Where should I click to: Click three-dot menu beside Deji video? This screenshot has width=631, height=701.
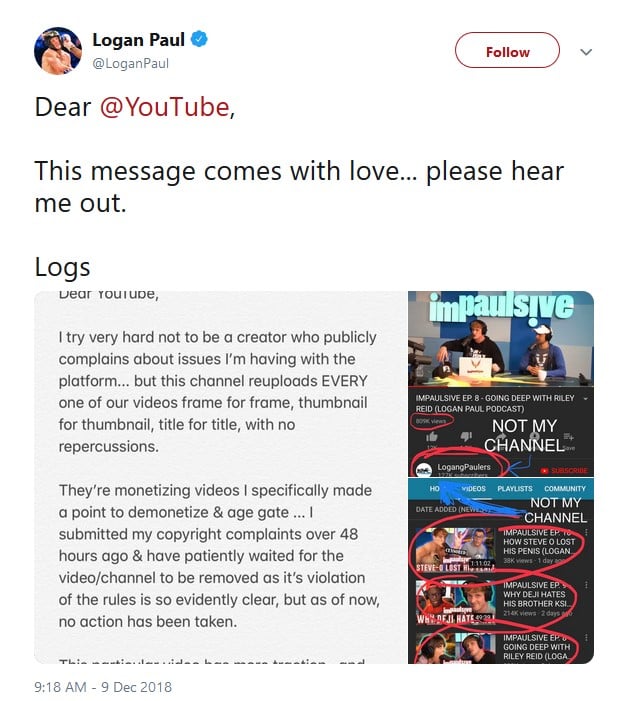coord(586,585)
